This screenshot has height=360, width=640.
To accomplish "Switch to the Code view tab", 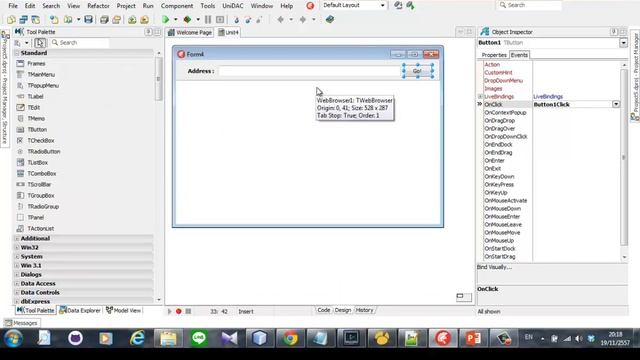I will coord(324,310).
